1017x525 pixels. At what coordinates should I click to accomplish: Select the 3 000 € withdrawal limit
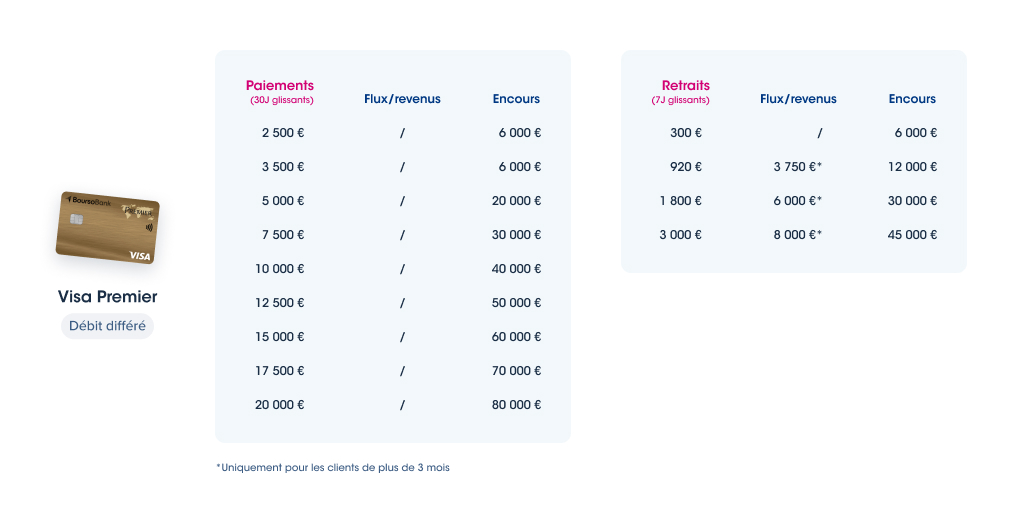point(680,234)
